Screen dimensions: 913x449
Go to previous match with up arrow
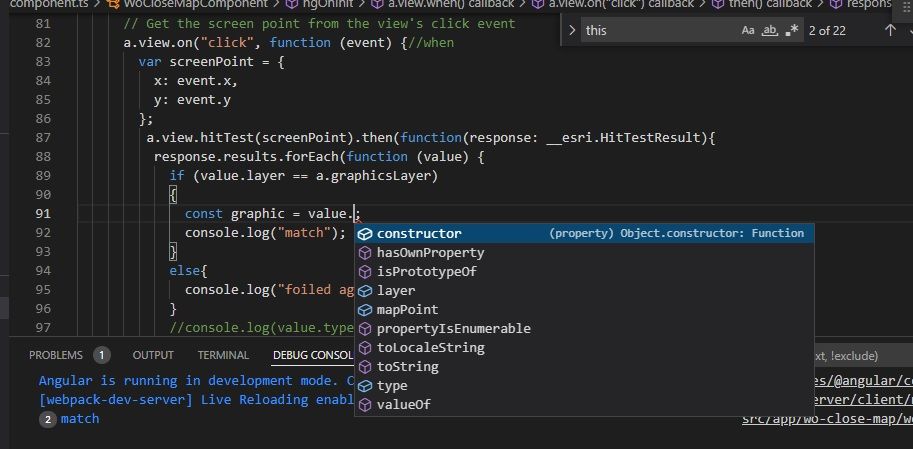tap(890, 30)
